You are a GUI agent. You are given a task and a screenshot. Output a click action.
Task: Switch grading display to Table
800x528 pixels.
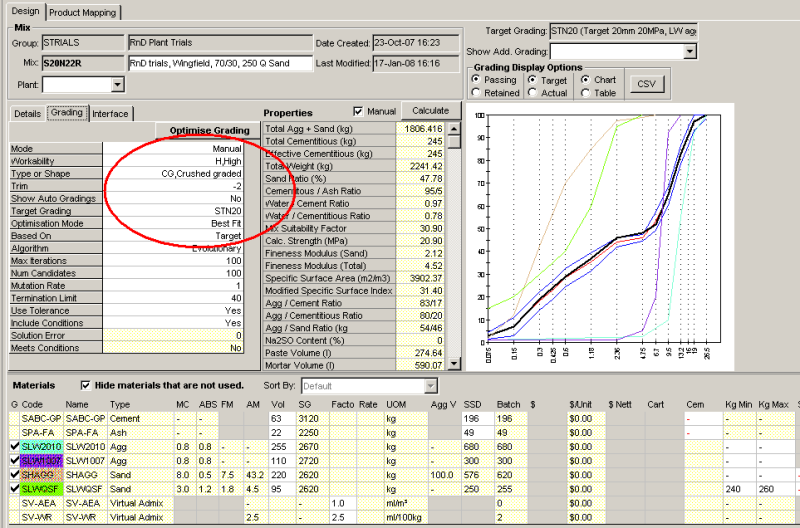(585, 93)
